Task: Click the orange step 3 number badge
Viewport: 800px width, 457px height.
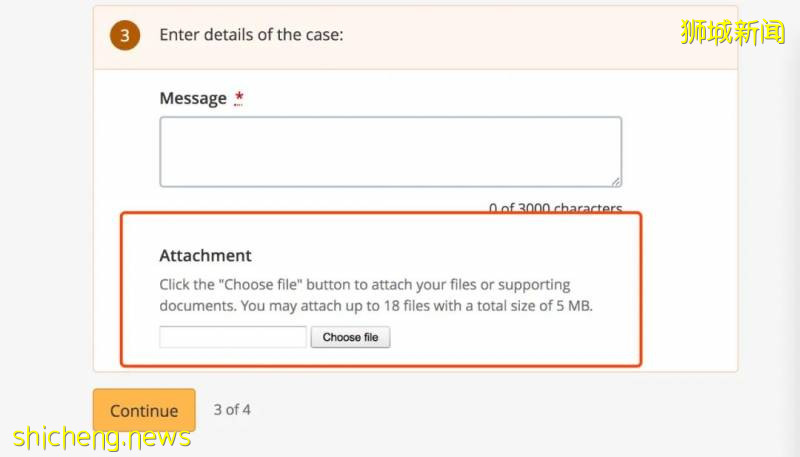Action: (x=125, y=36)
